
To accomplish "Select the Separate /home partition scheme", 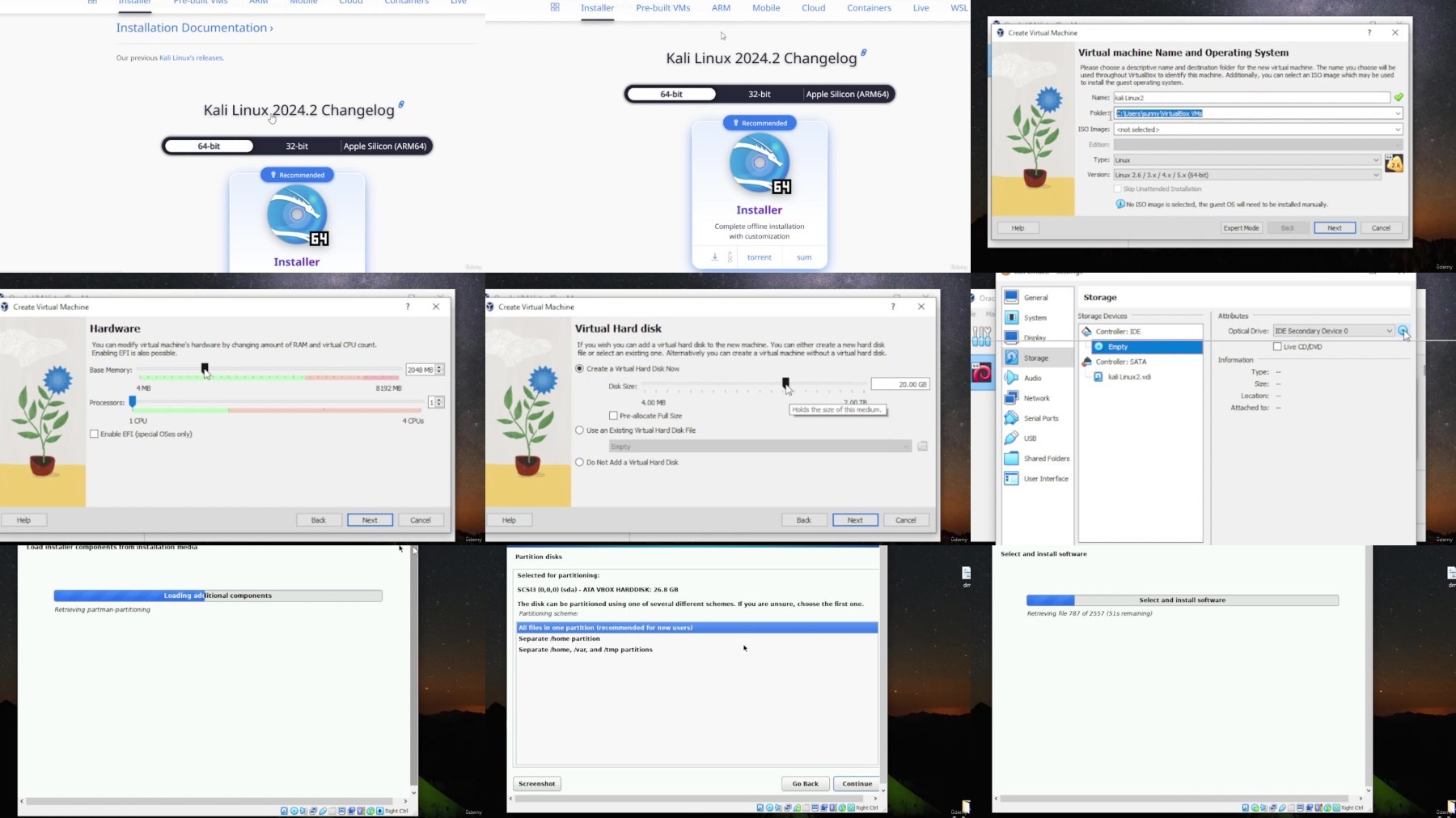I will tap(697, 638).
